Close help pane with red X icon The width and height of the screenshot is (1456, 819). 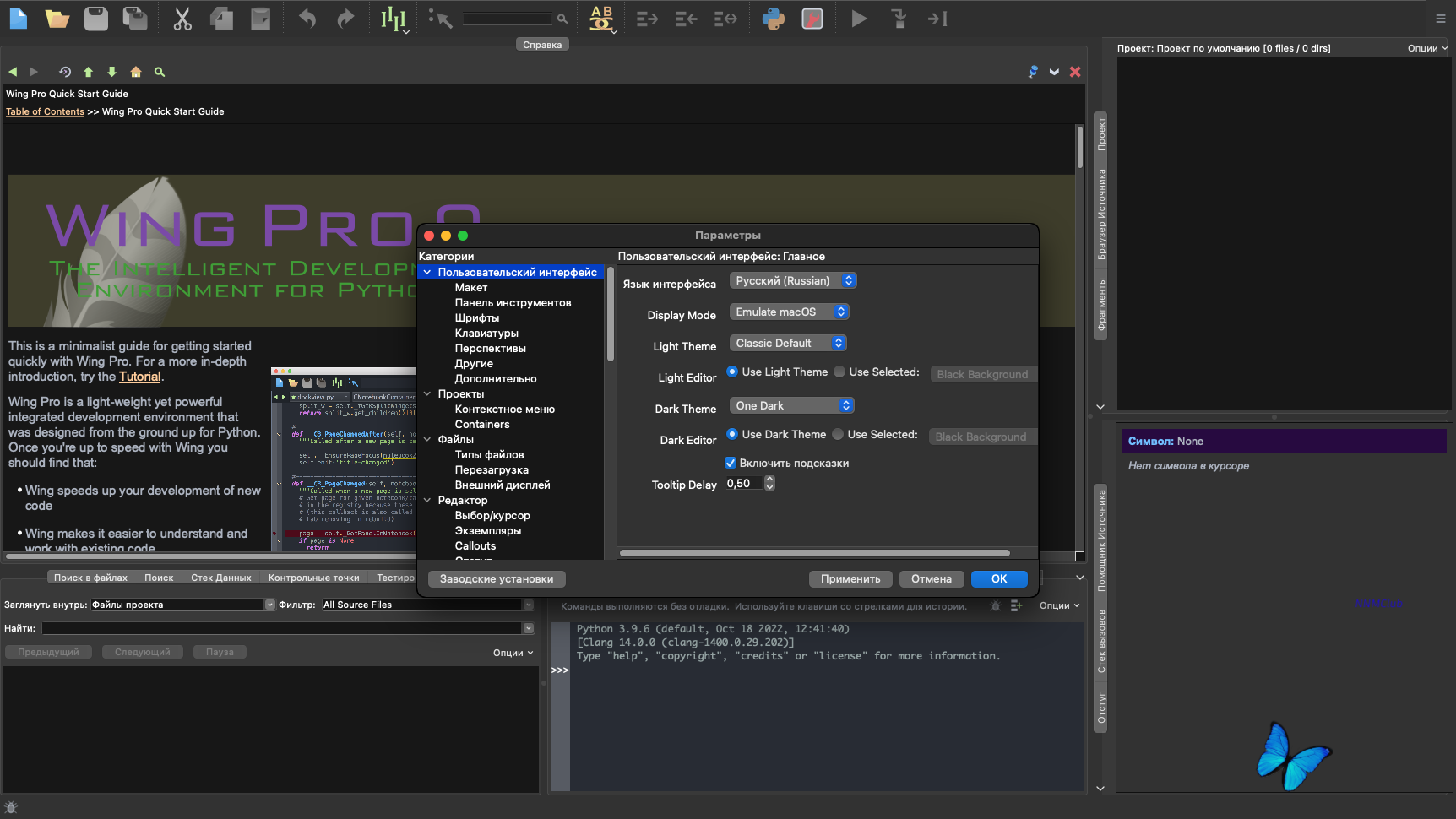(x=1075, y=72)
